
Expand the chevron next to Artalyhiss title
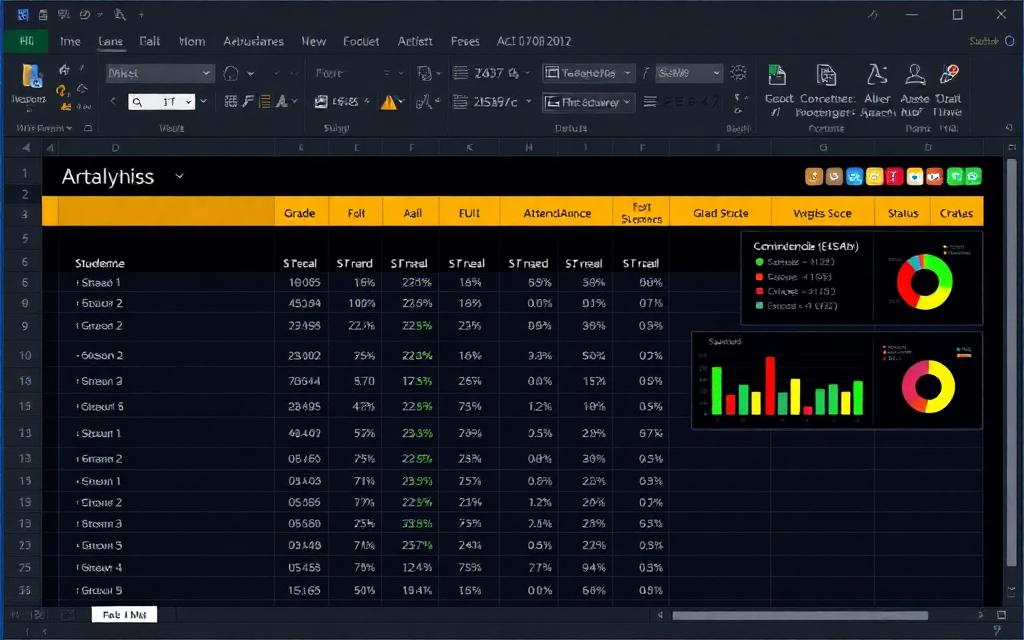180,176
